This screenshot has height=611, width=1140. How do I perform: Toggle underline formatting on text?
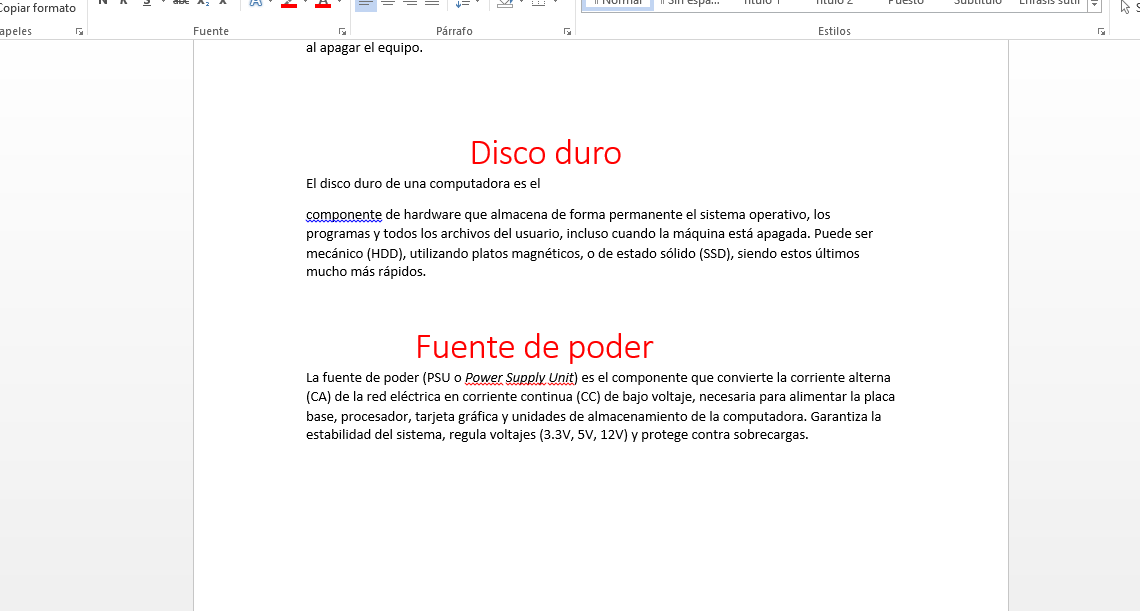147,3
